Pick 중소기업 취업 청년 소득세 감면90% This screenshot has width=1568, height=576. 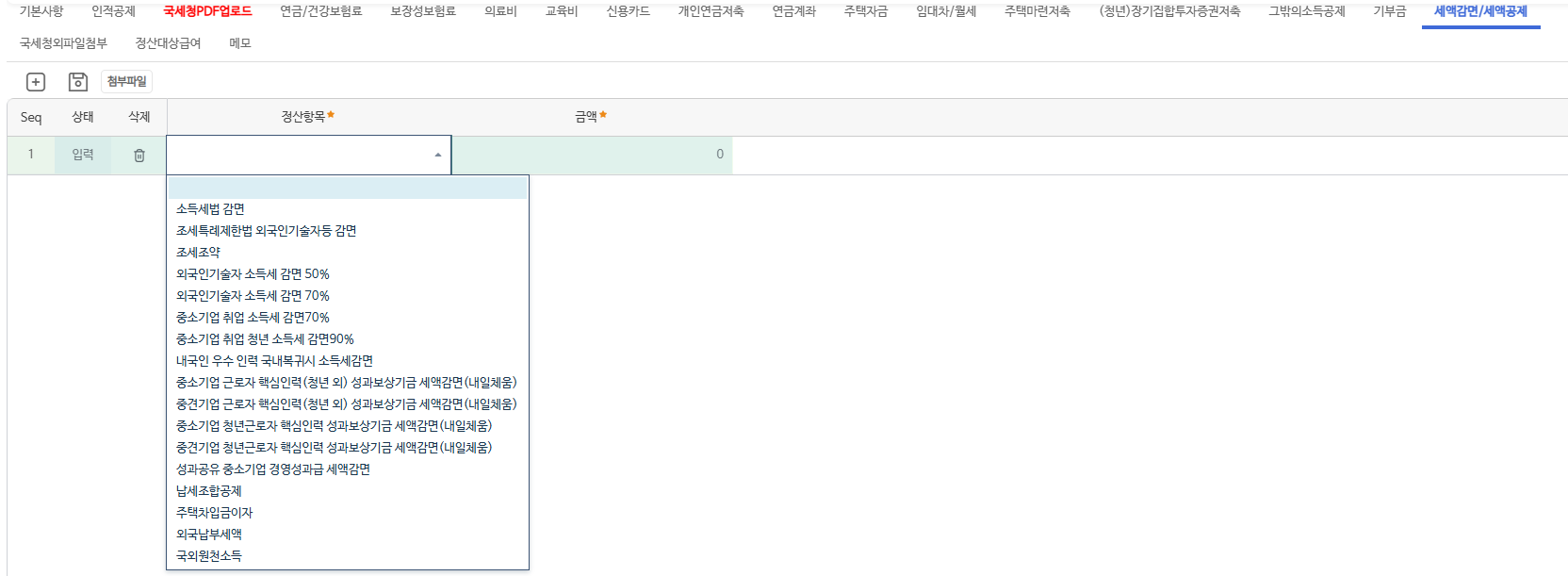coord(348,339)
